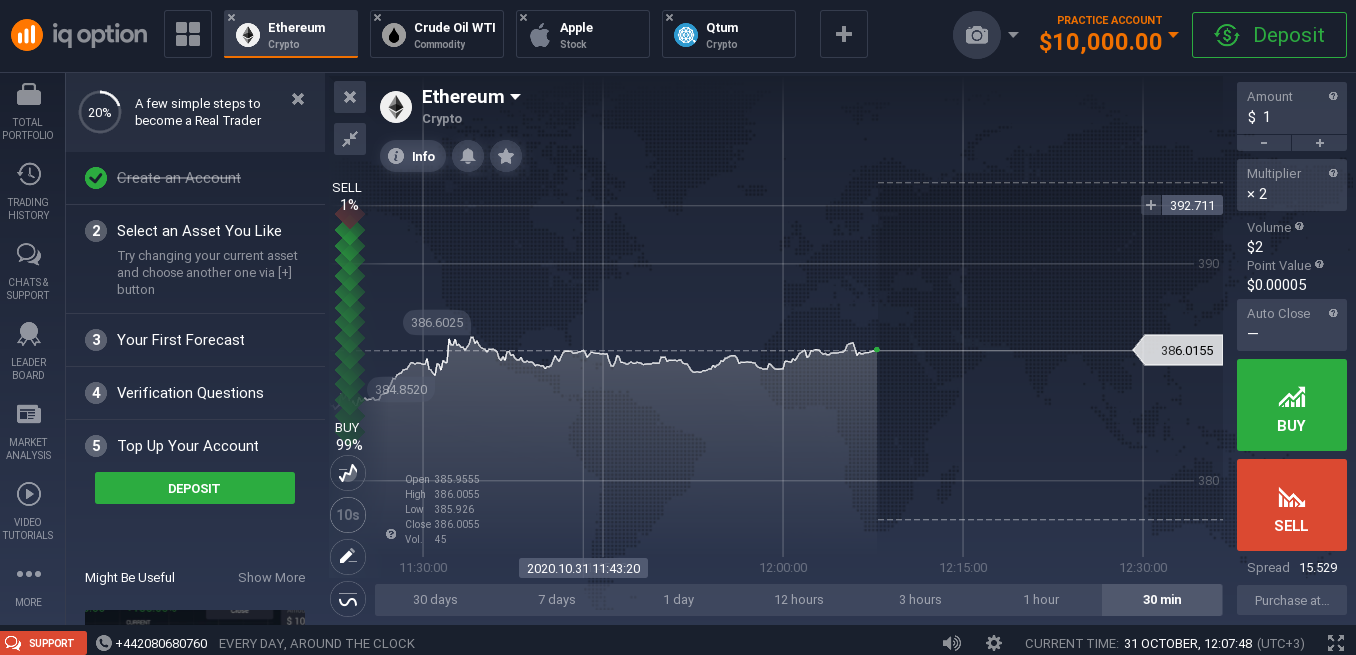Screen dimensions: 1356x655
Task: Open Chats & Support icon
Action: [29, 256]
